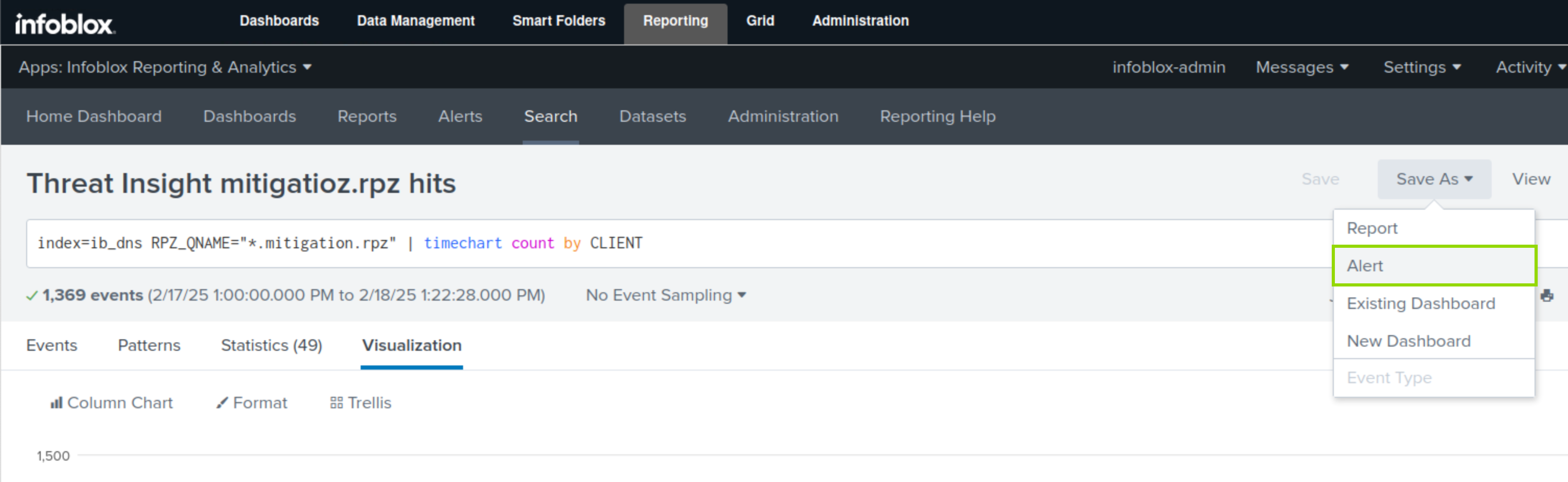The width and height of the screenshot is (1568, 482).
Task: Switch to the Events tab
Action: (52, 346)
